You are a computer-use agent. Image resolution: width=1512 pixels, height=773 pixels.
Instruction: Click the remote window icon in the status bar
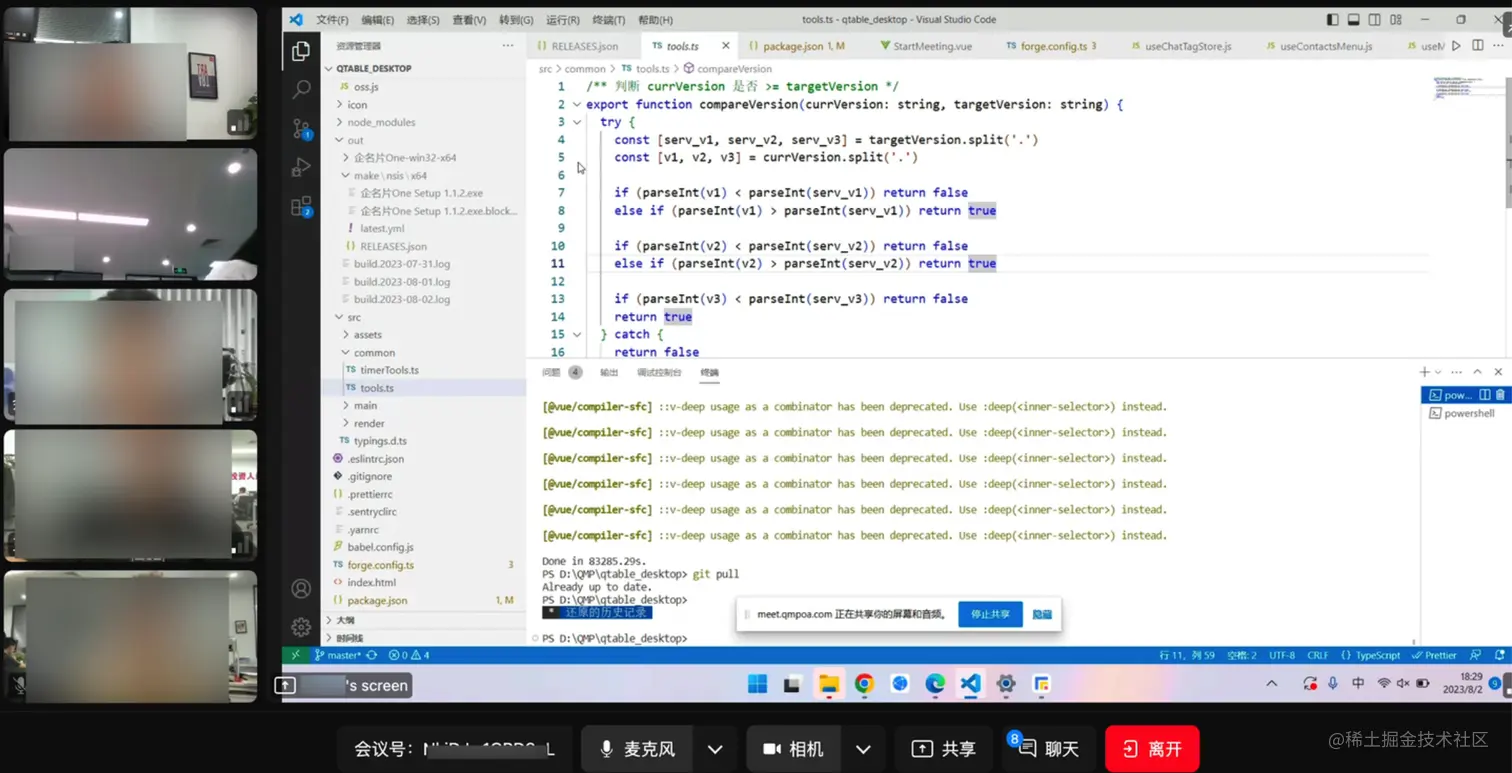295,655
